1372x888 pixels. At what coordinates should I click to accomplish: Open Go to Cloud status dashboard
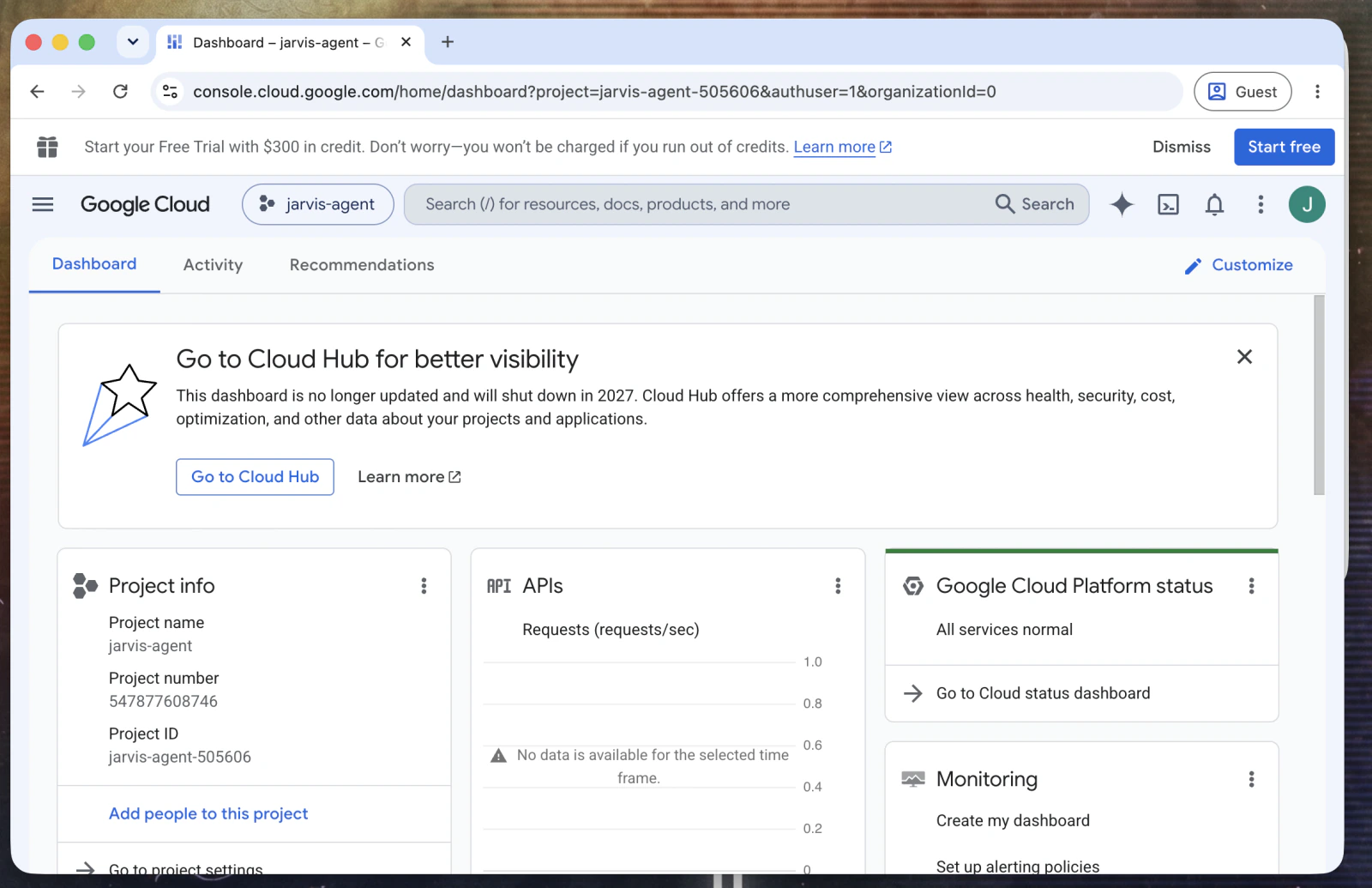(x=1043, y=693)
